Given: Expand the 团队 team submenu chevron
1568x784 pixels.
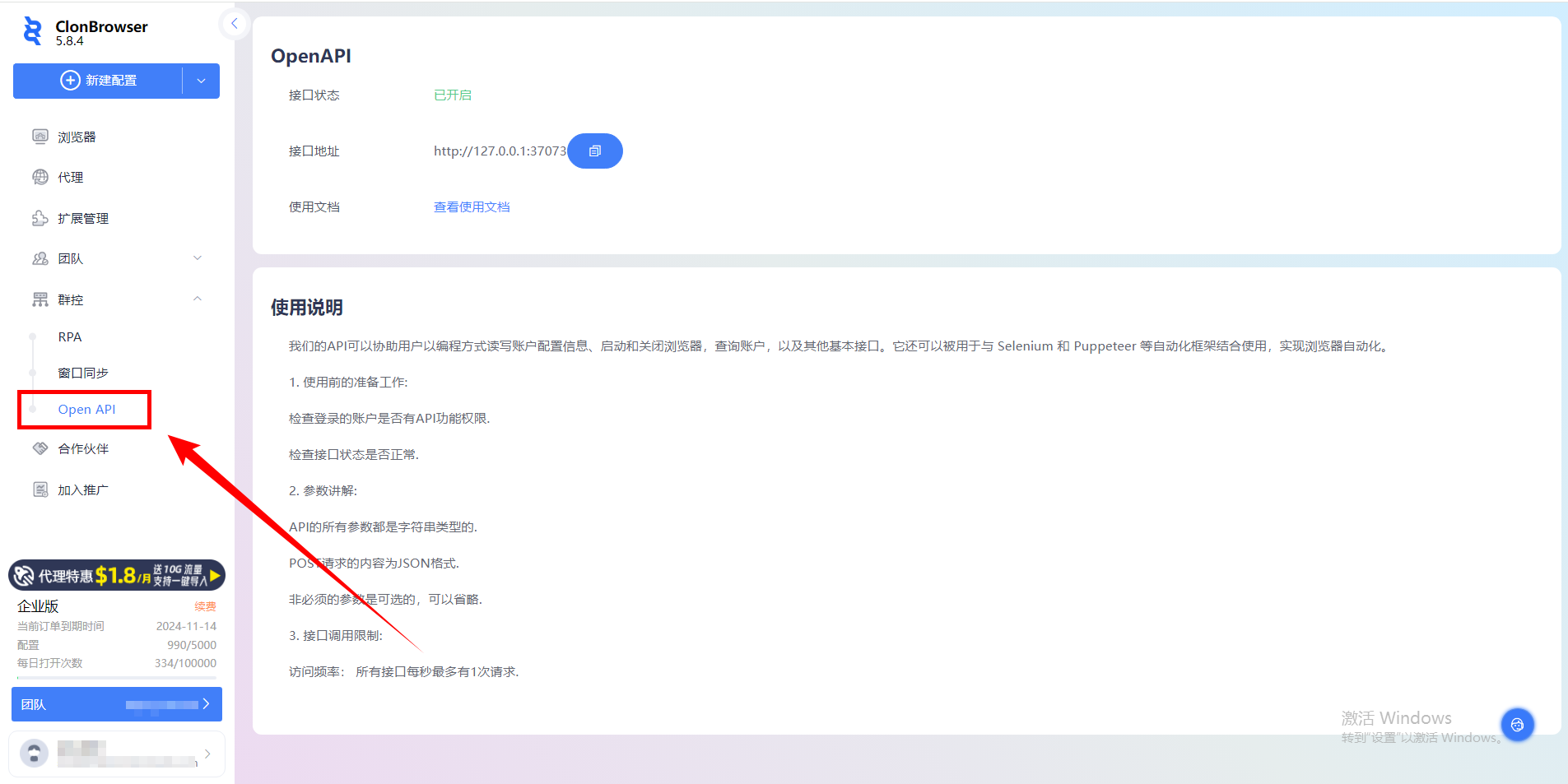Looking at the screenshot, I should pos(198,258).
